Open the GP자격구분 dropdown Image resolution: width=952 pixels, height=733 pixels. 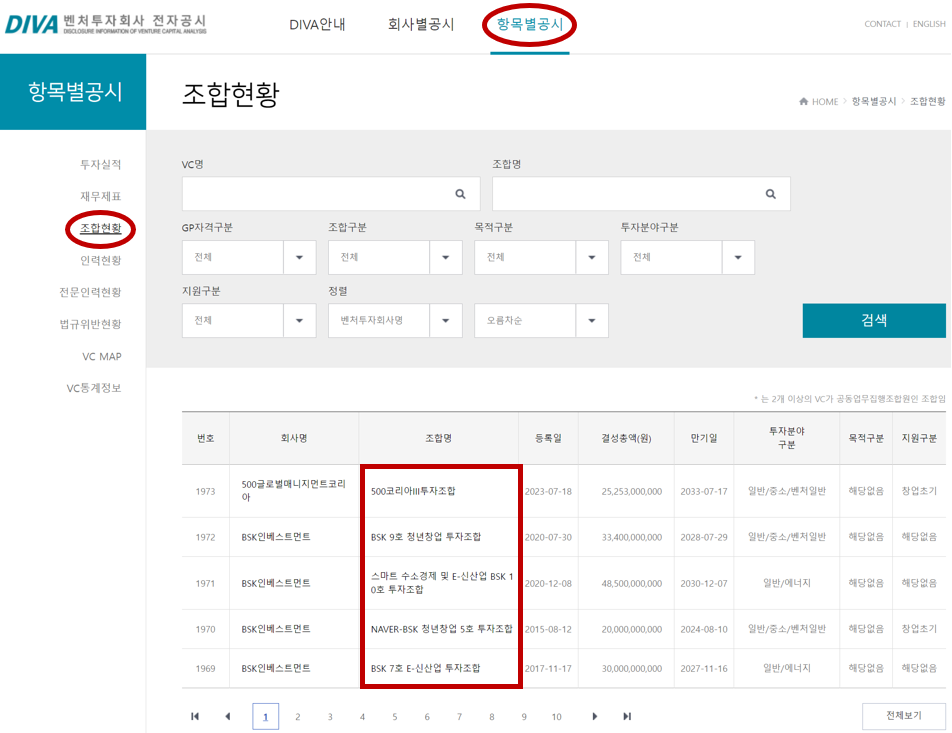click(x=249, y=257)
